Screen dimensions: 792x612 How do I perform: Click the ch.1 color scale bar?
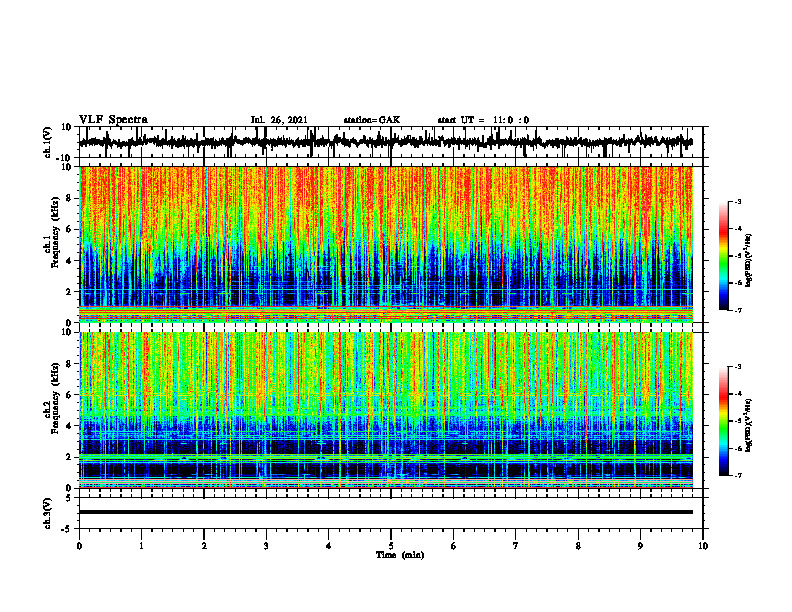coord(723,256)
